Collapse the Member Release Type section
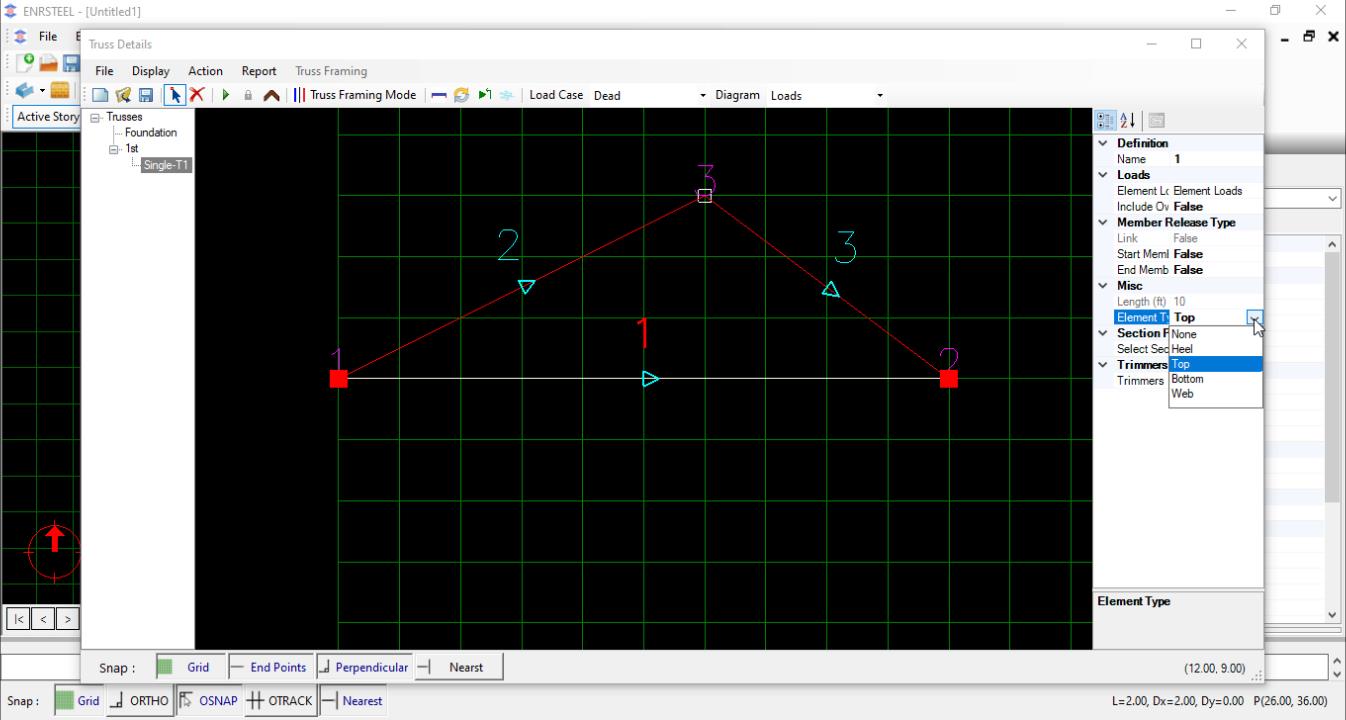1346x720 pixels. click(1103, 222)
